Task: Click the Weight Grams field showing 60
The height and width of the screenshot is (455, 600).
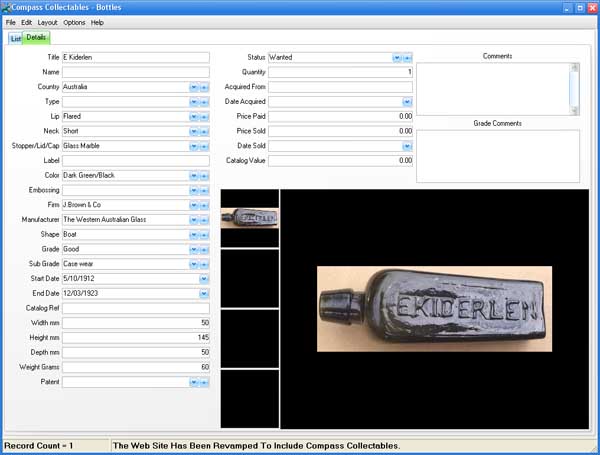Action: (136, 367)
